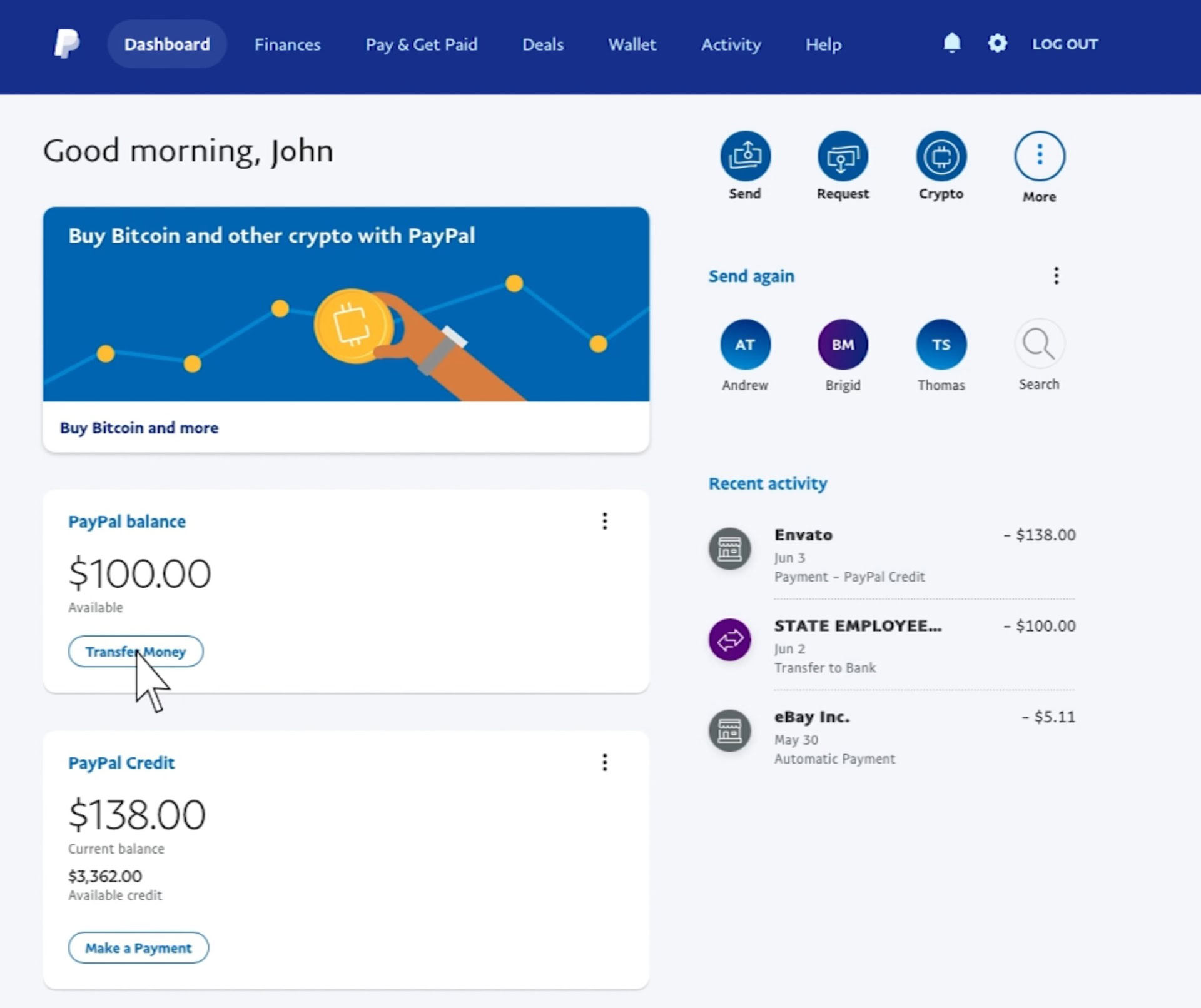
Task: Click Make a Payment button
Action: 138,948
